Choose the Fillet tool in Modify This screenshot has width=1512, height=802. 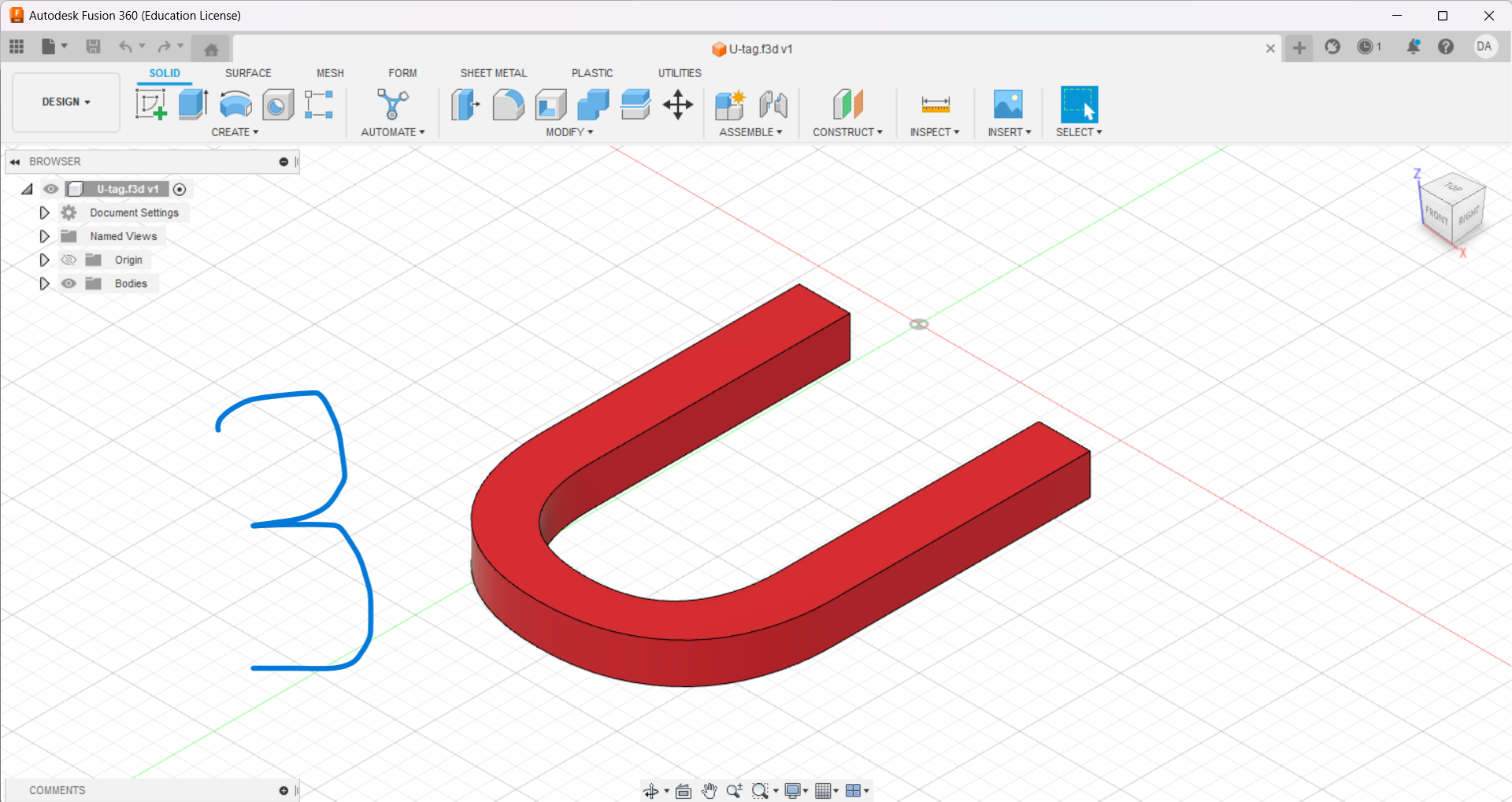508,104
